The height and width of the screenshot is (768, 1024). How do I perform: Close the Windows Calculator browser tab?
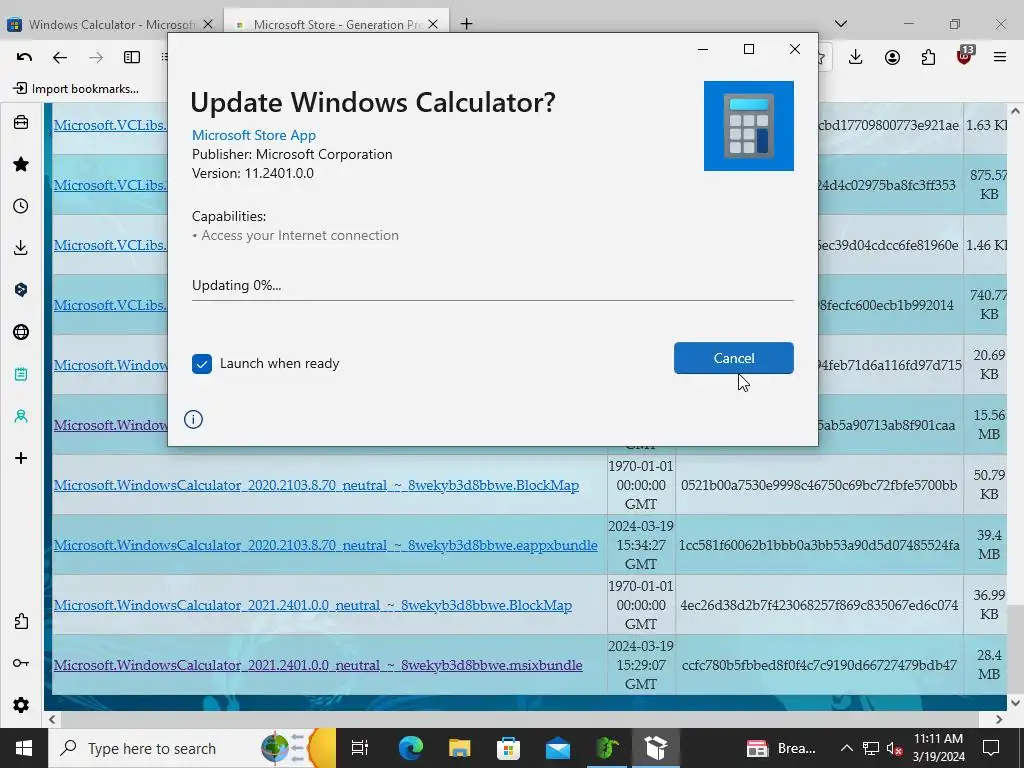tap(208, 24)
